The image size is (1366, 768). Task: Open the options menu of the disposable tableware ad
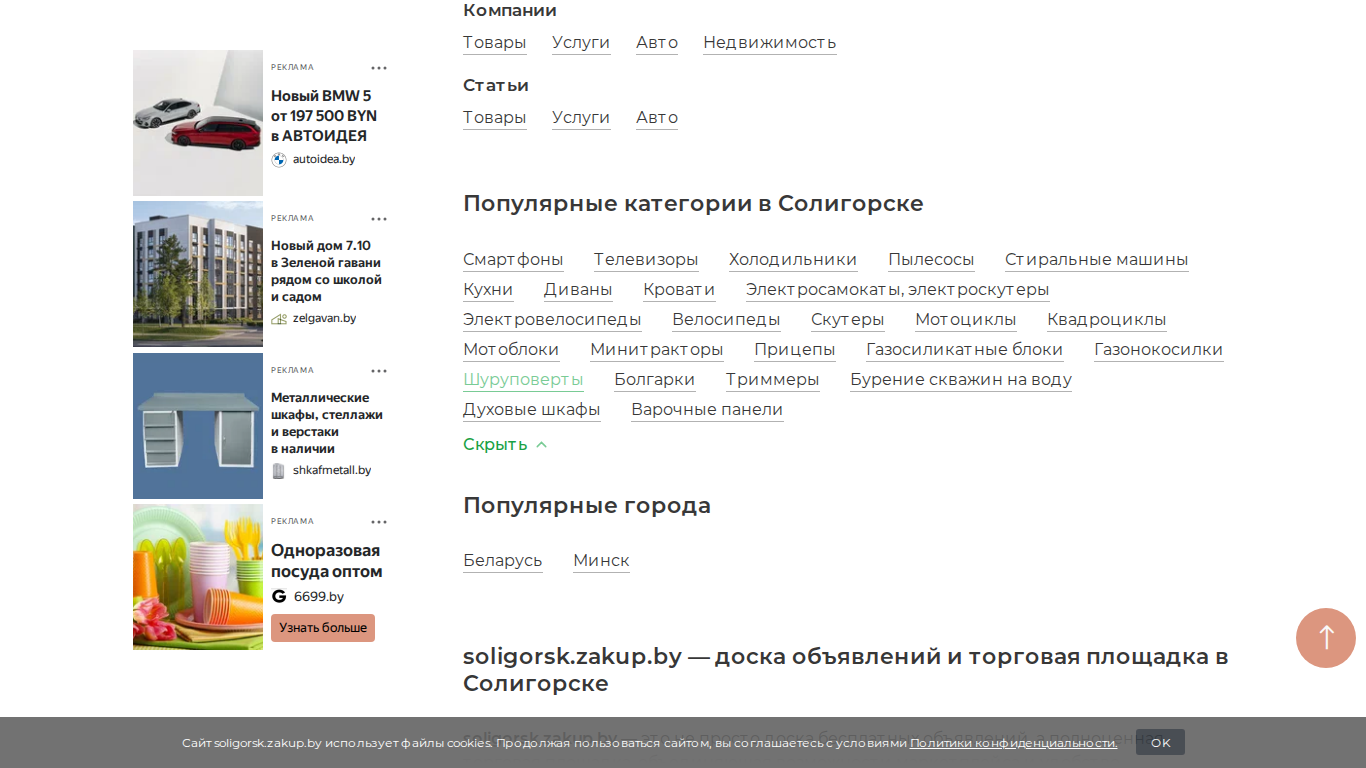[x=379, y=522]
